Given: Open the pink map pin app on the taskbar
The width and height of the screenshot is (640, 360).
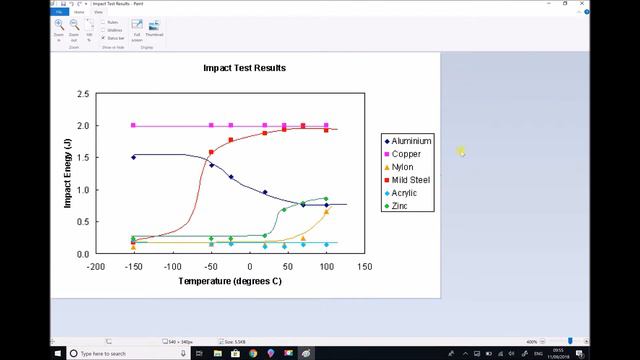Looking at the screenshot, I should tap(271, 353).
